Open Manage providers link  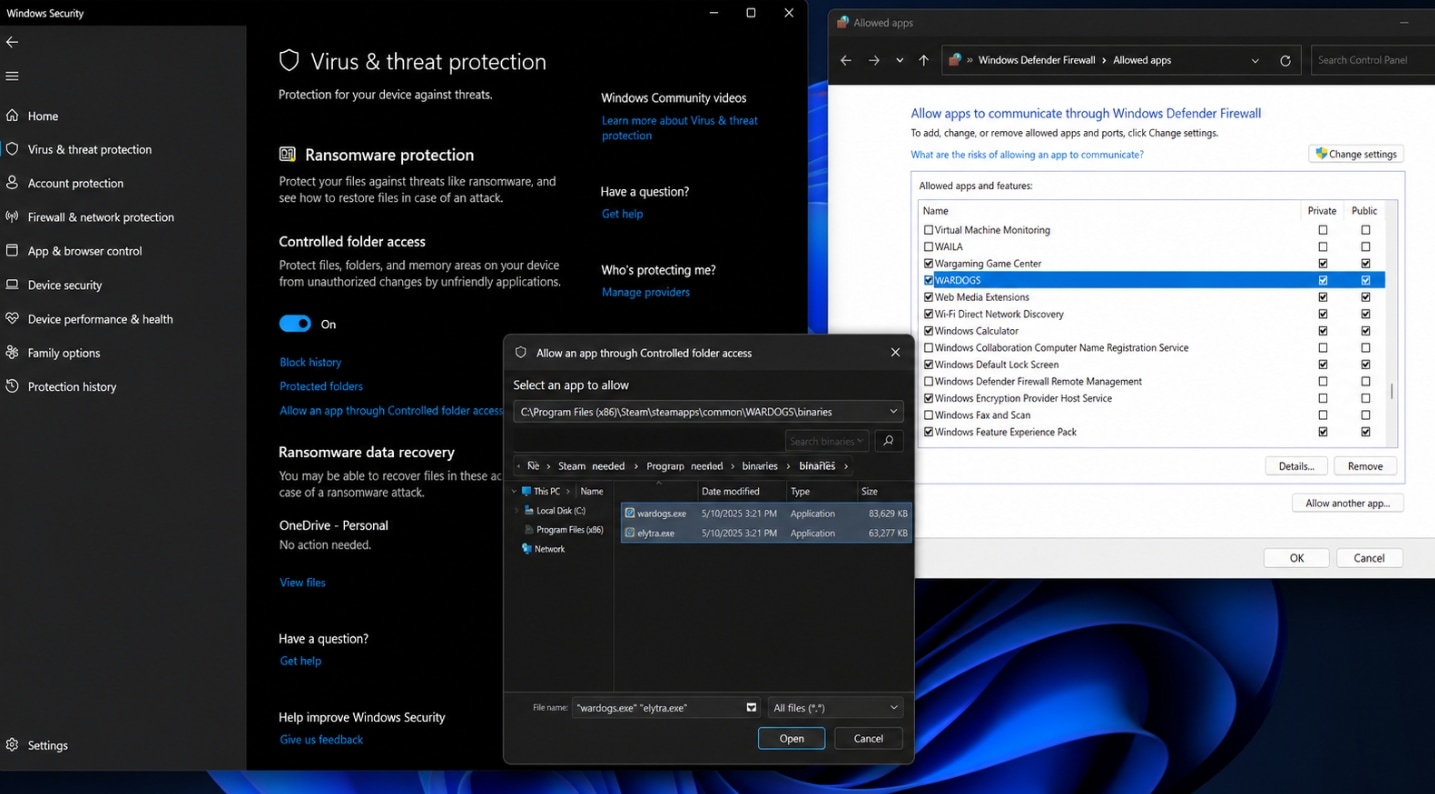(x=645, y=292)
